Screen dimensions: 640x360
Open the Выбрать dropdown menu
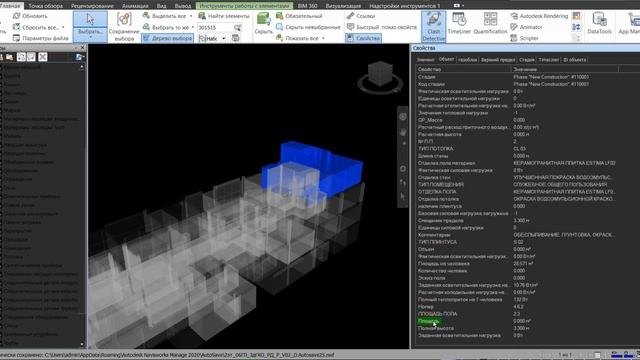pos(90,34)
